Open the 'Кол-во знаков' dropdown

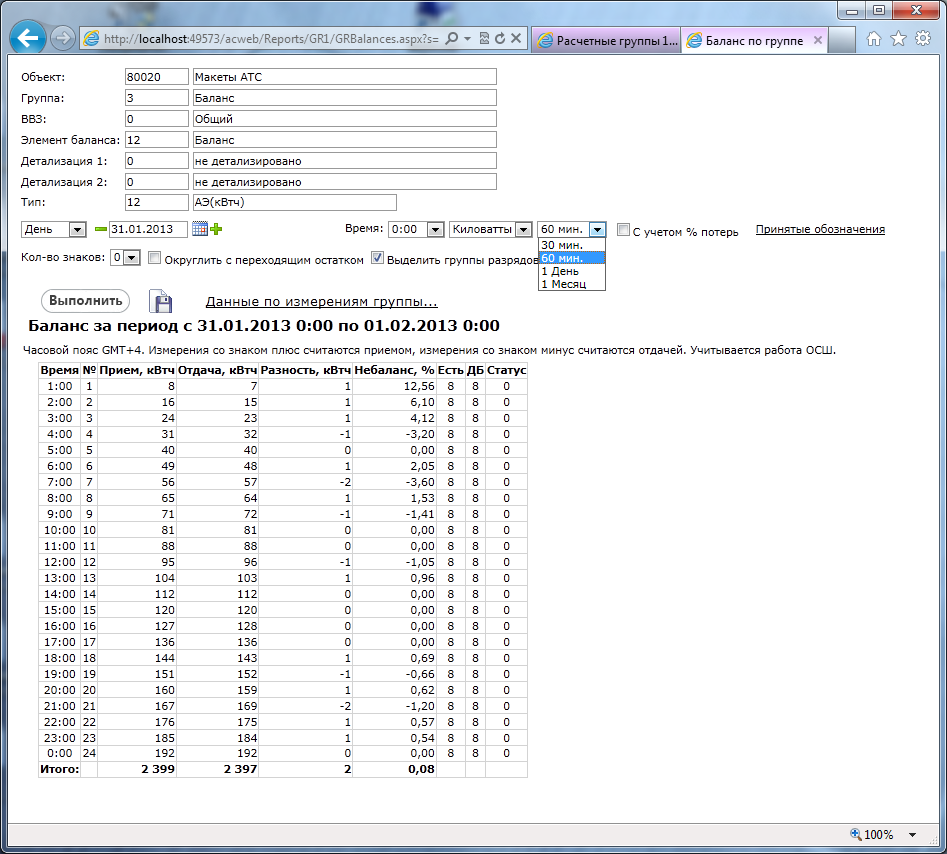pyautogui.click(x=125, y=258)
